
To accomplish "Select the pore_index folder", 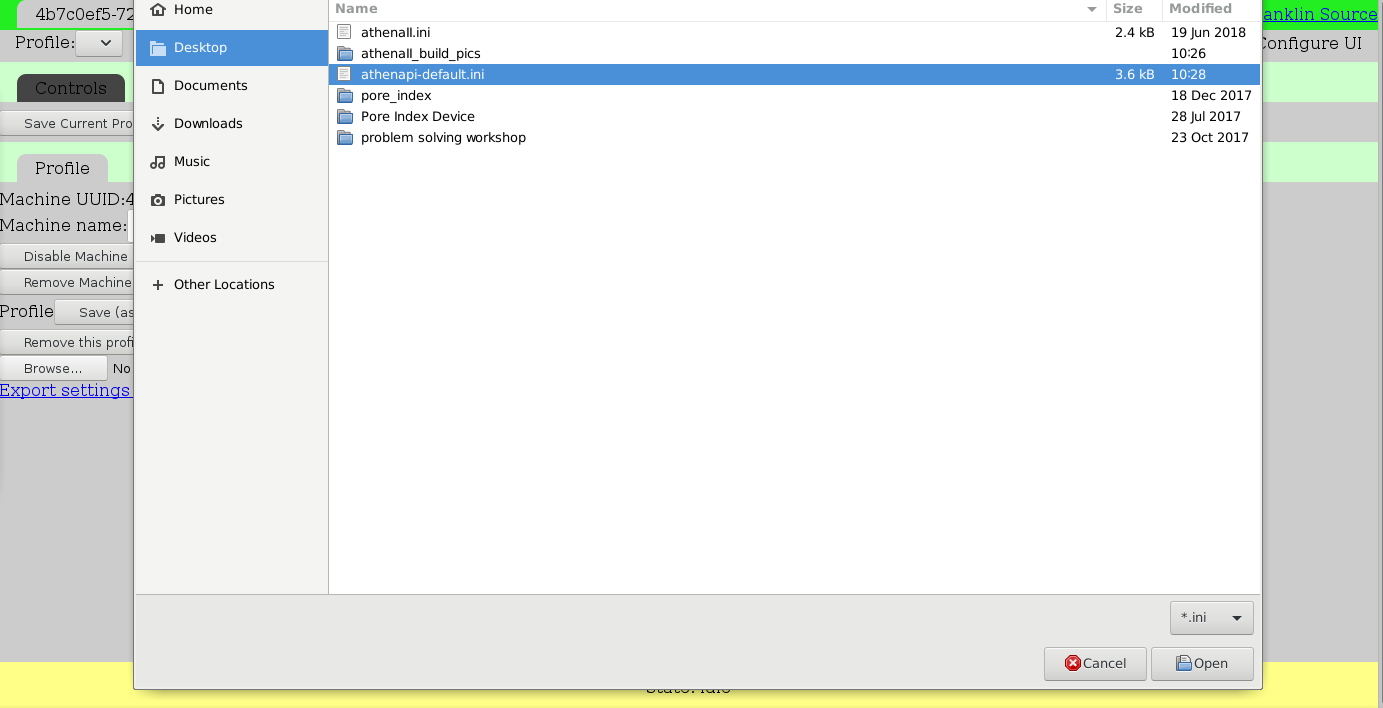I will (396, 96).
